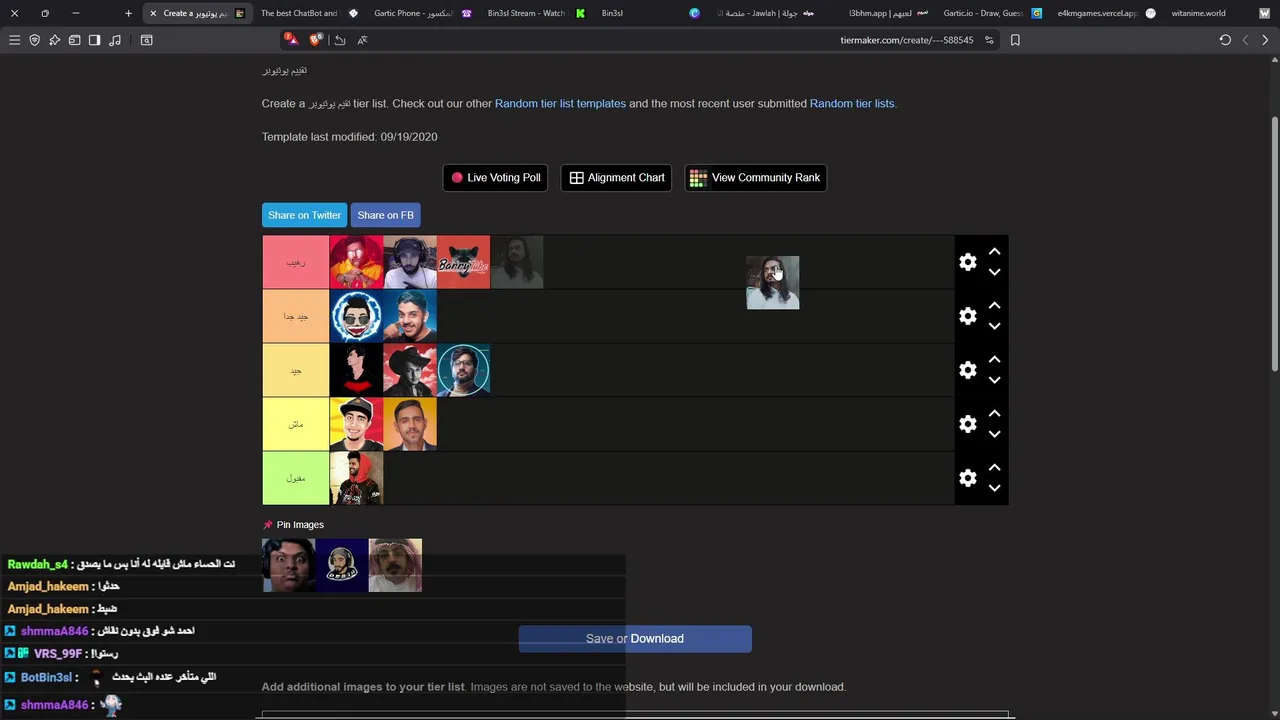The height and width of the screenshot is (720, 1280).
Task: Click the red رهيب tier label swatch
Action: (x=296, y=262)
